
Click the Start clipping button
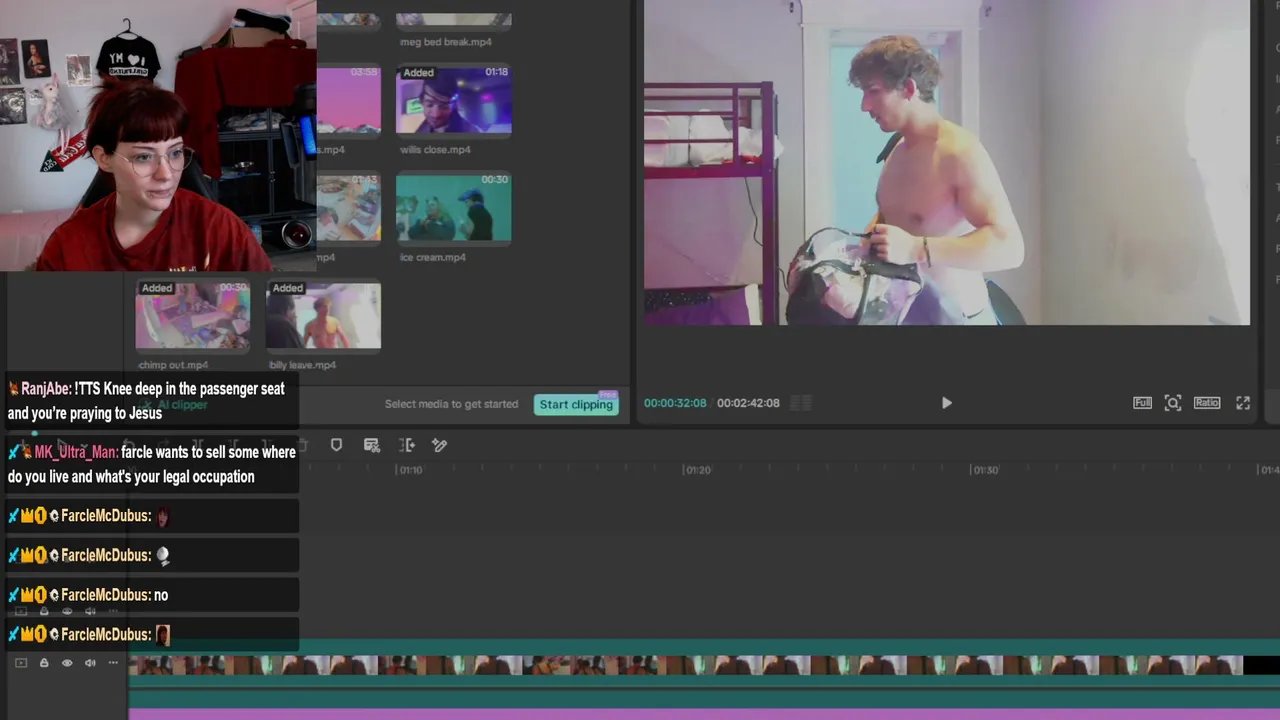coord(576,404)
